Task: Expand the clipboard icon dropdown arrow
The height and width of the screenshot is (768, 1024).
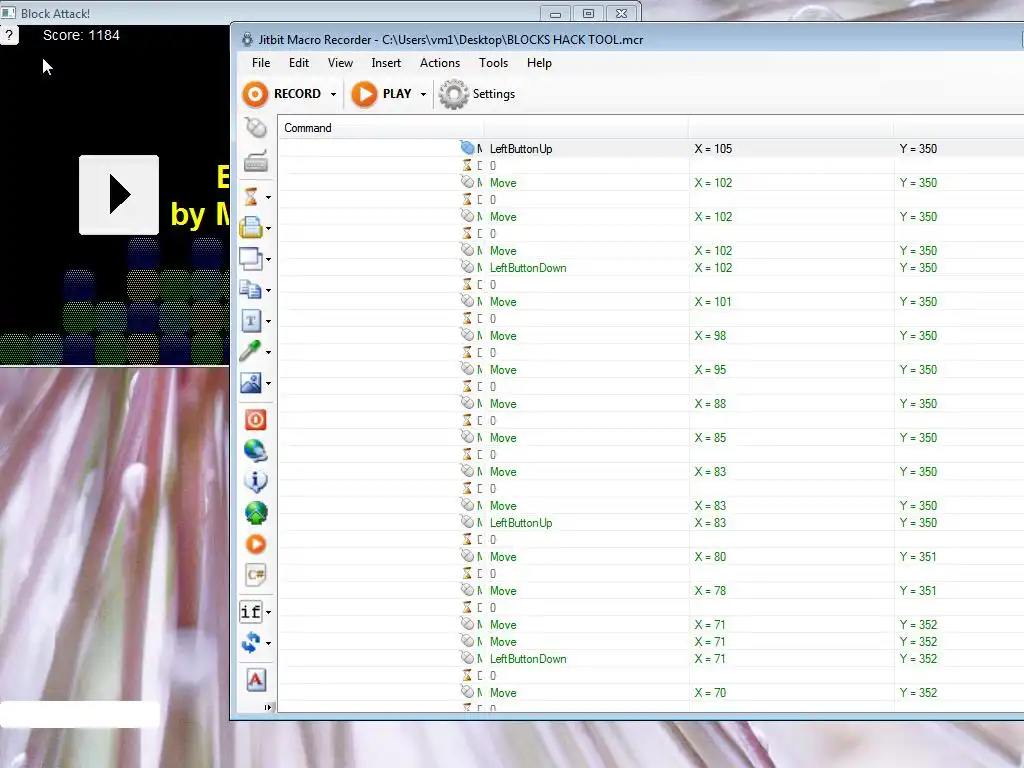Action: pyautogui.click(x=268, y=291)
